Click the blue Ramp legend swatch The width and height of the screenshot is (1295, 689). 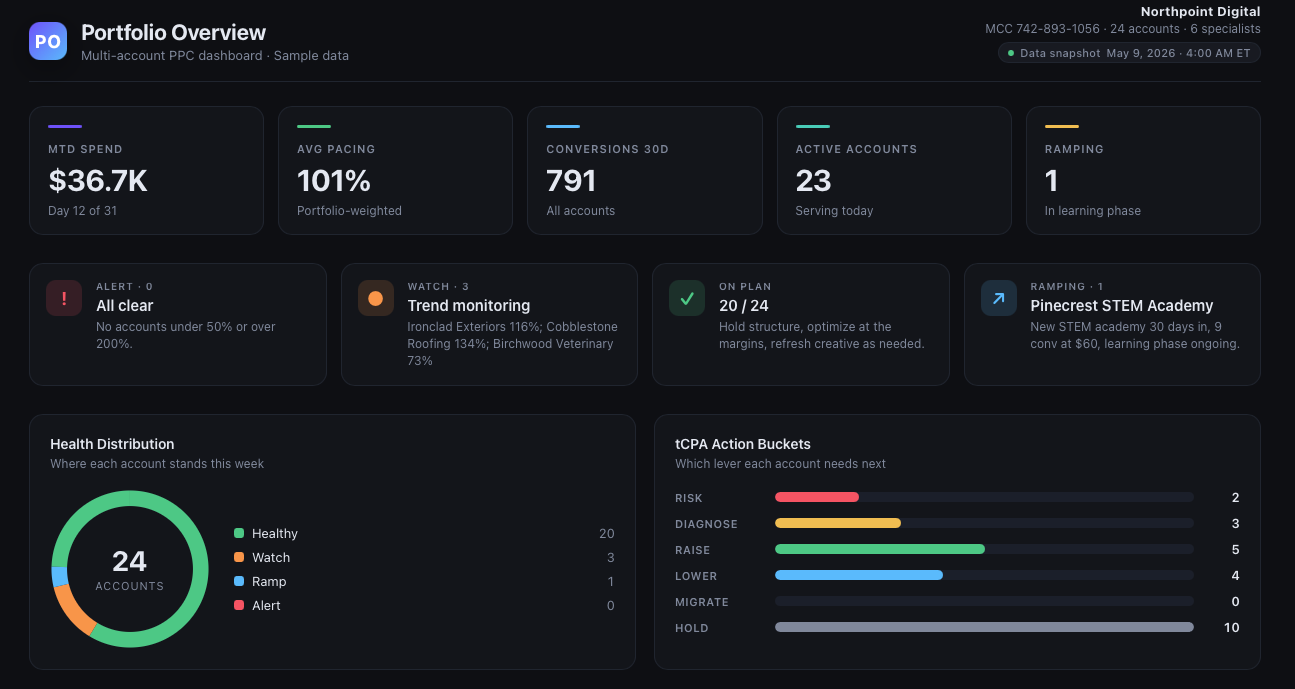coord(239,582)
